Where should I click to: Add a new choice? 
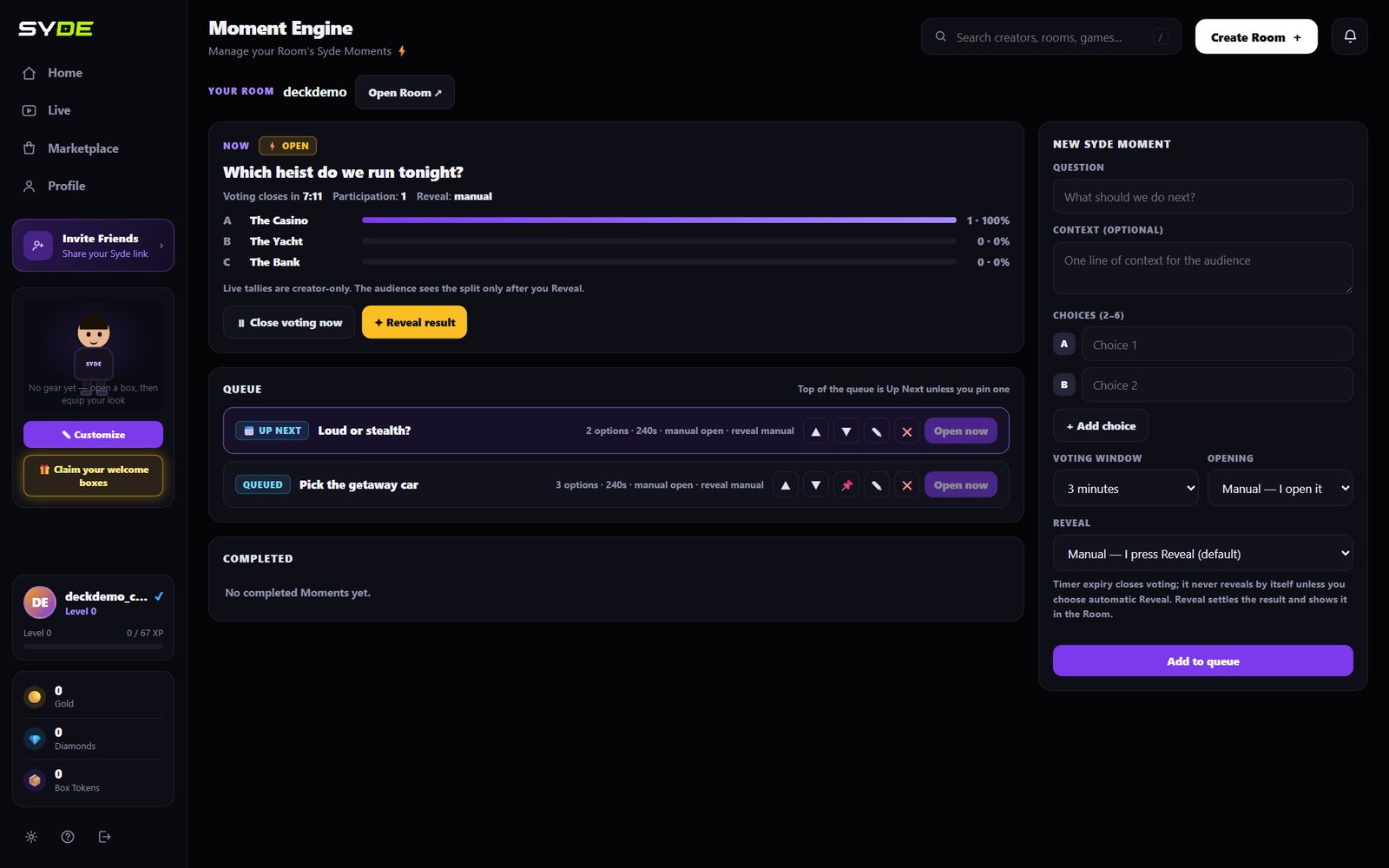[1101, 426]
